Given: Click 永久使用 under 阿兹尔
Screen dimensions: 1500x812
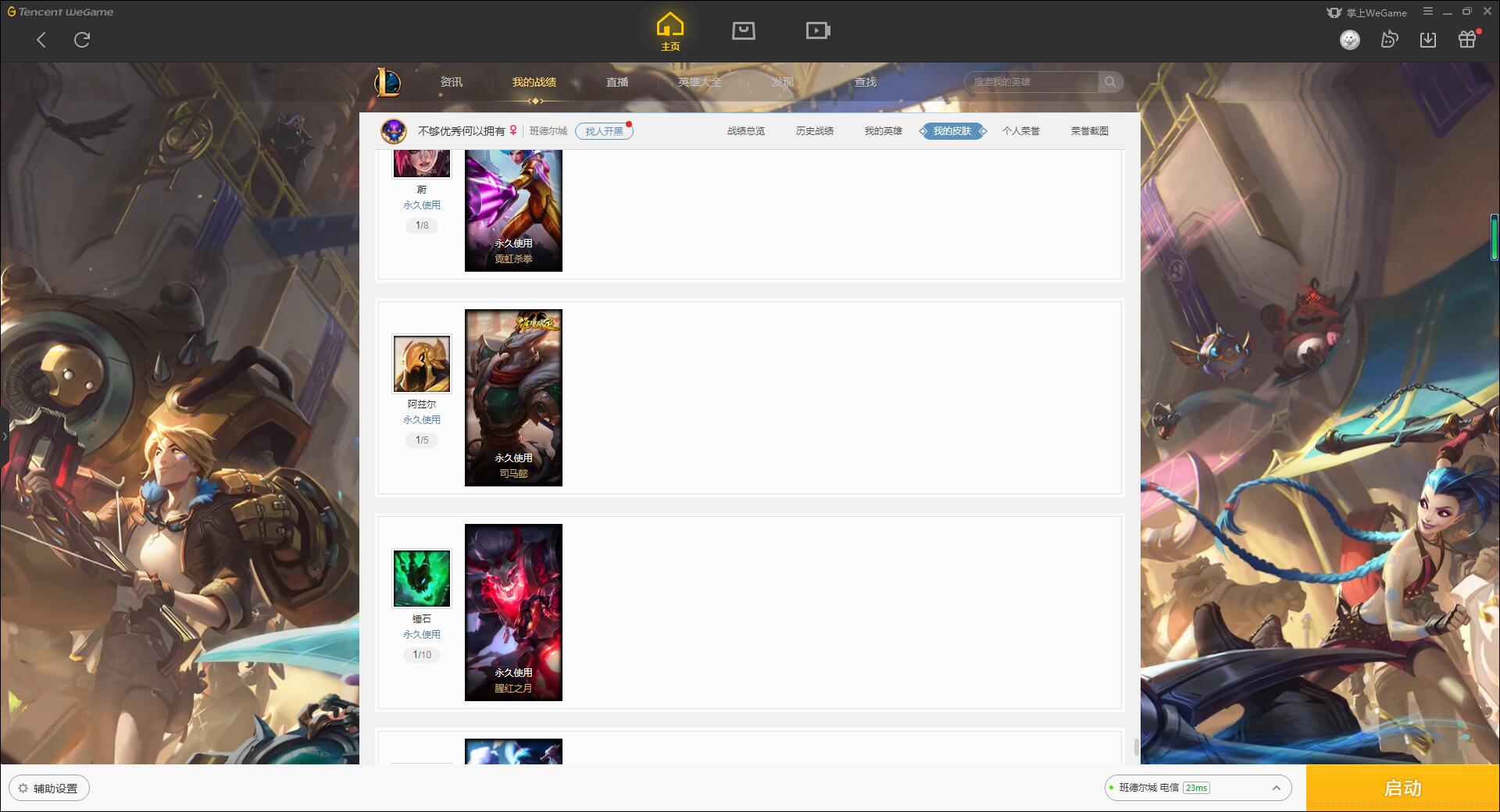Looking at the screenshot, I should click(422, 420).
